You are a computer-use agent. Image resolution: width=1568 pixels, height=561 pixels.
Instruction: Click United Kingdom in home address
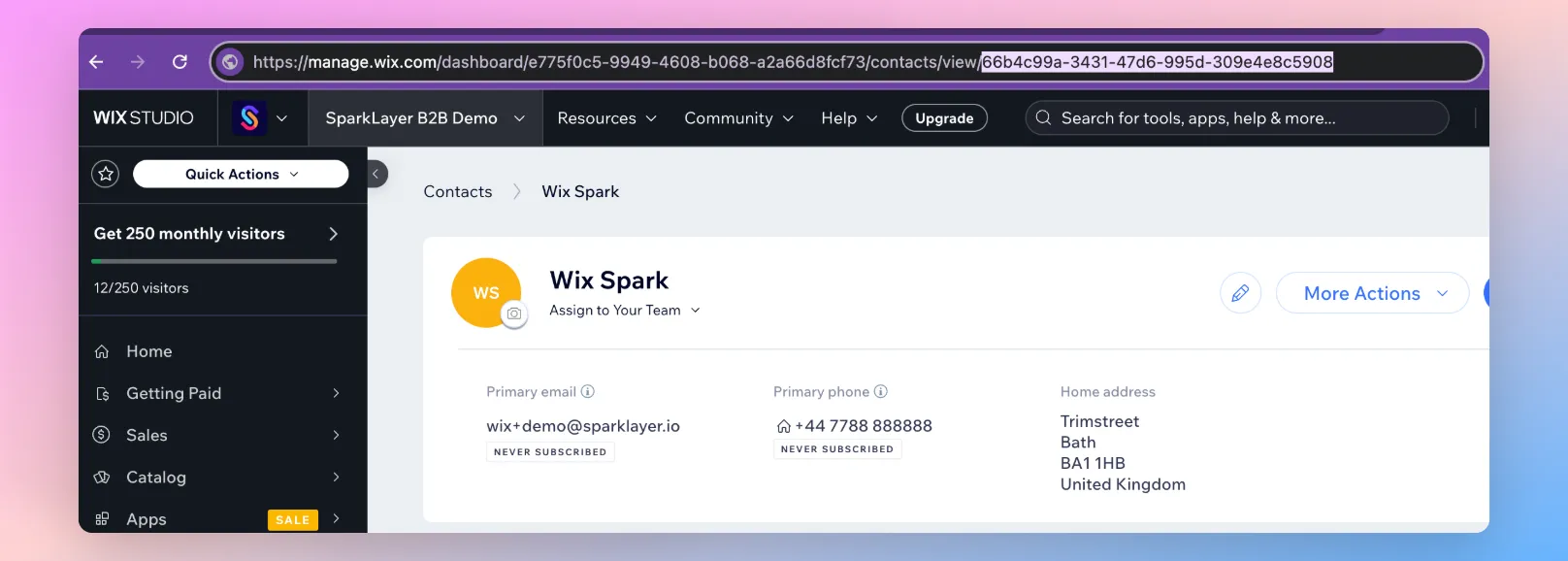1123,484
